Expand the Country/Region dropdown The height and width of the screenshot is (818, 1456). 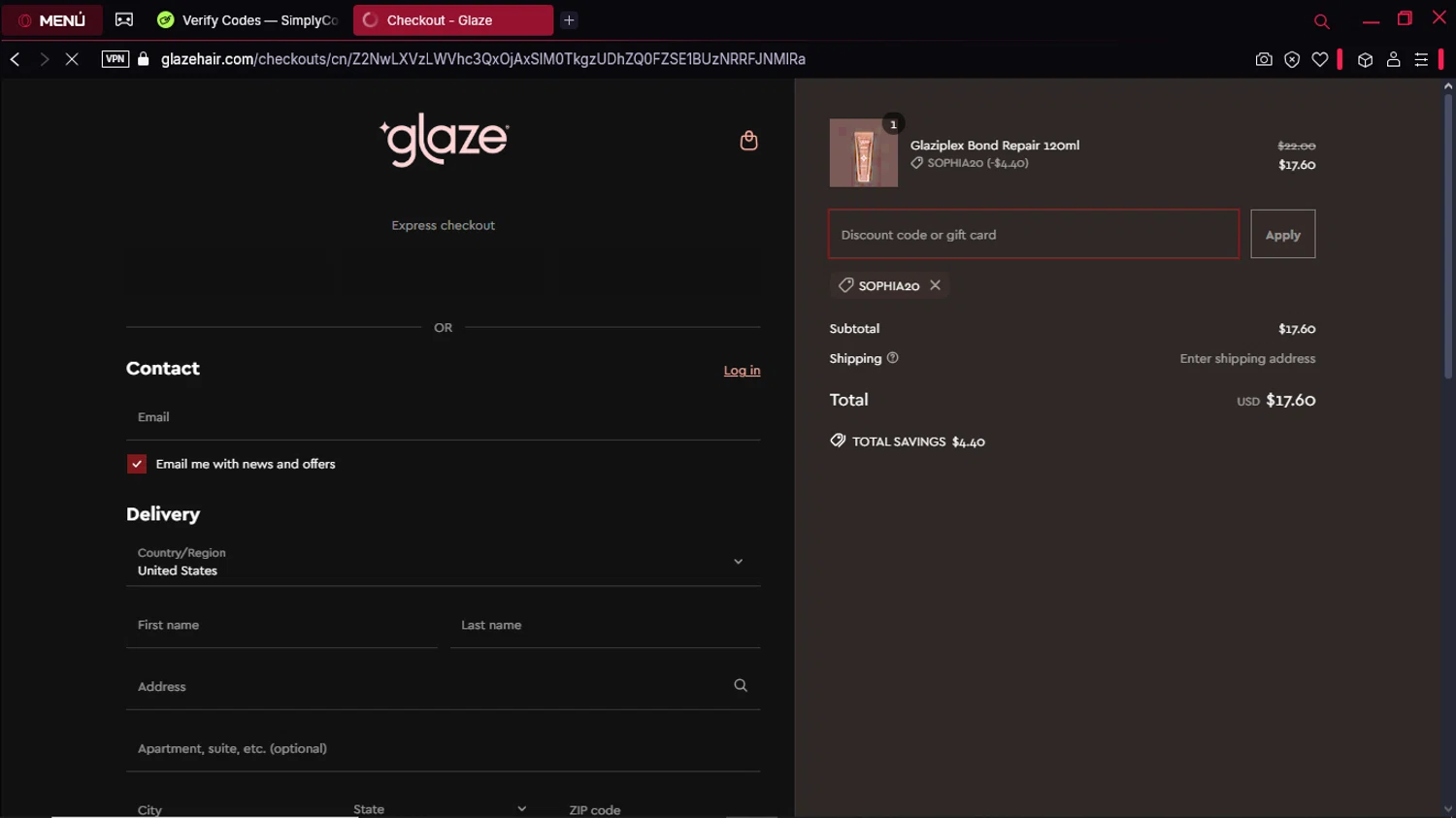click(443, 562)
